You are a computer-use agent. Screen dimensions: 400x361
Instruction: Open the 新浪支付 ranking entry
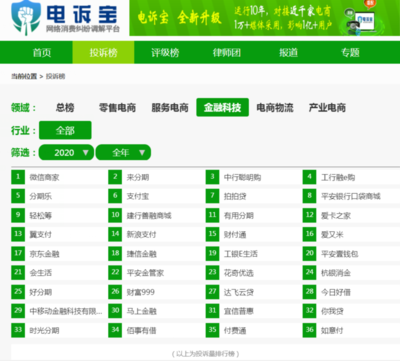[141, 235]
